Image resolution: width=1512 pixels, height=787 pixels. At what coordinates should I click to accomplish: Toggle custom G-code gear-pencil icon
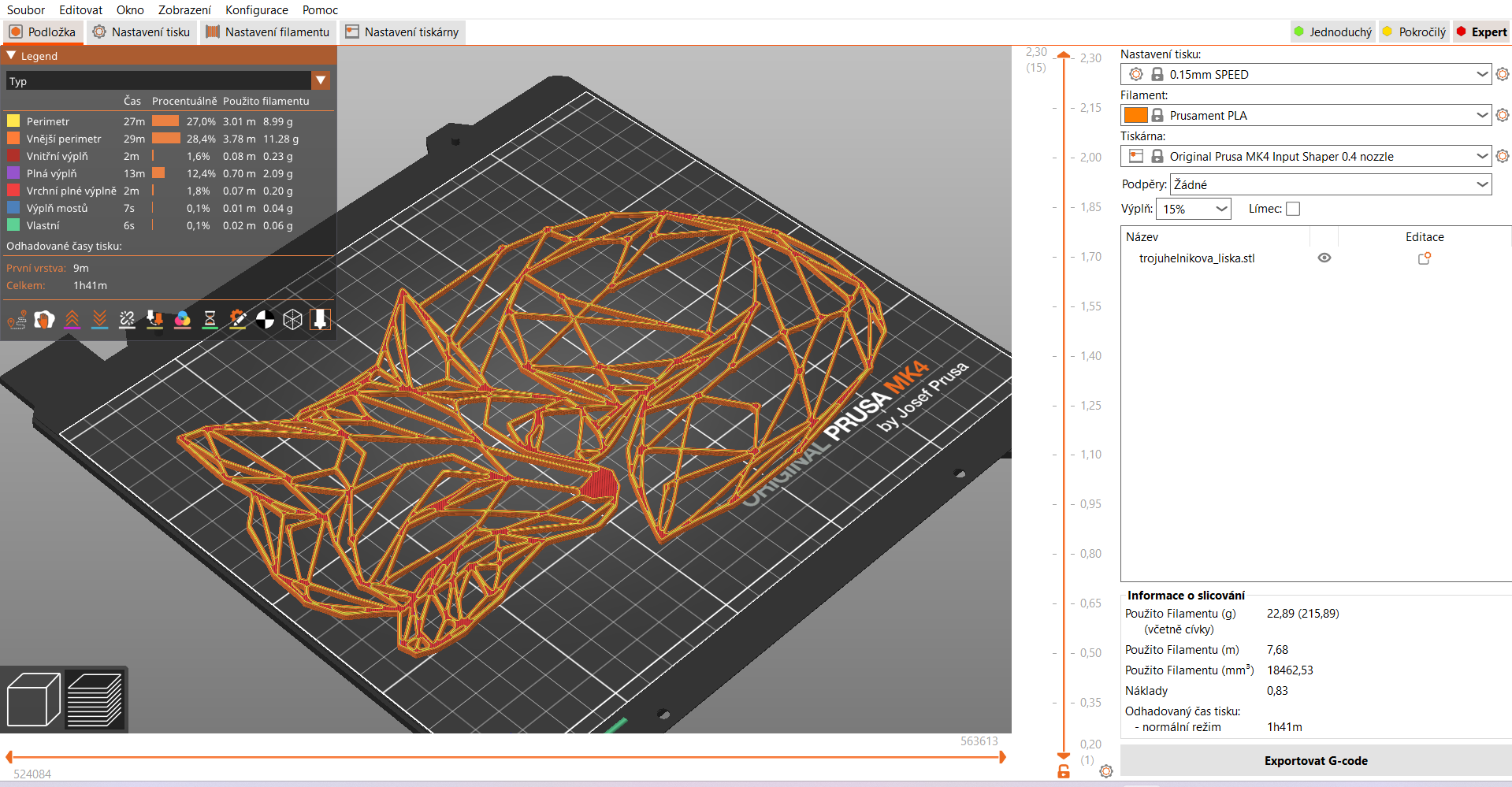tap(237, 319)
